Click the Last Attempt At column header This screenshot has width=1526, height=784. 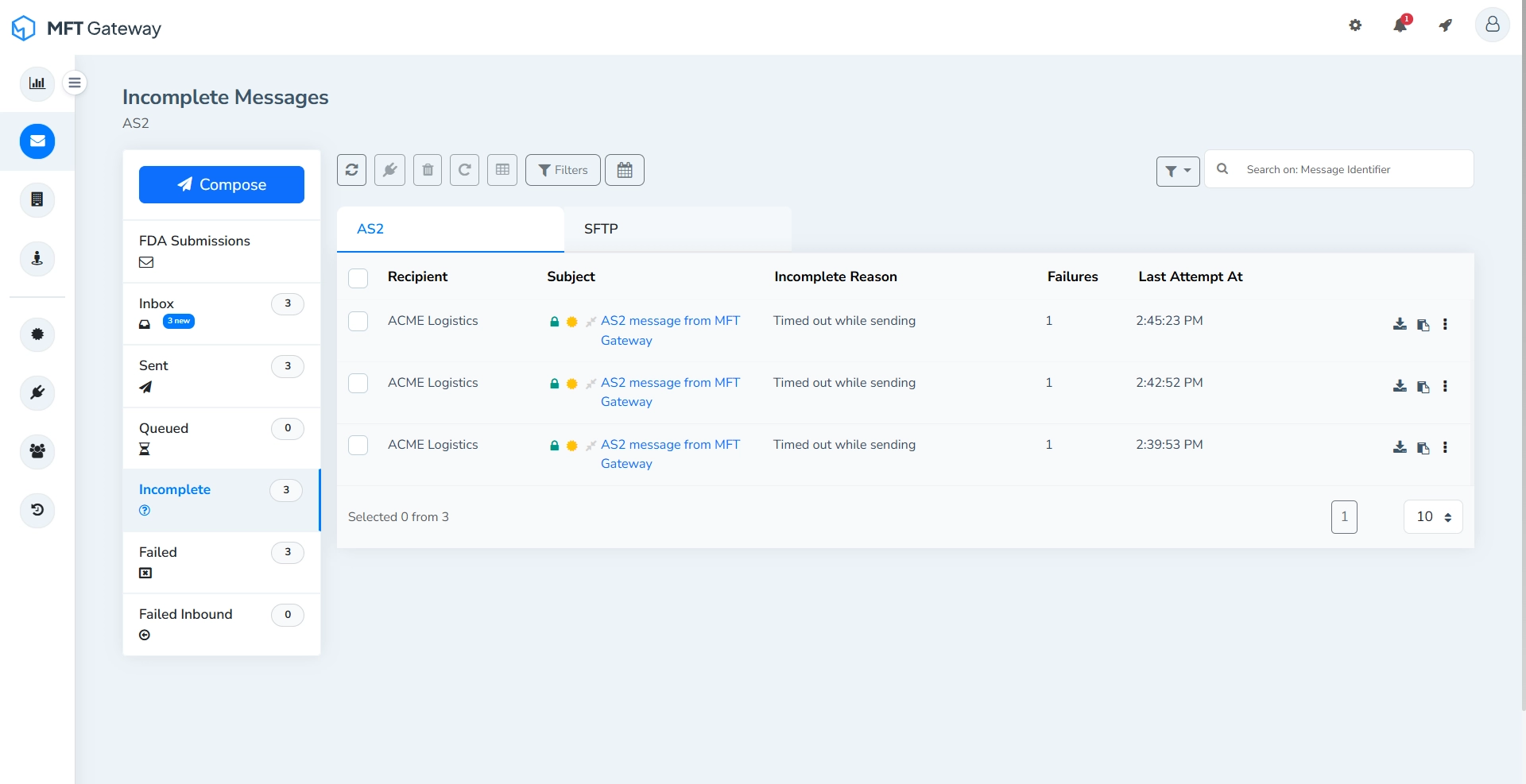[x=1190, y=276]
